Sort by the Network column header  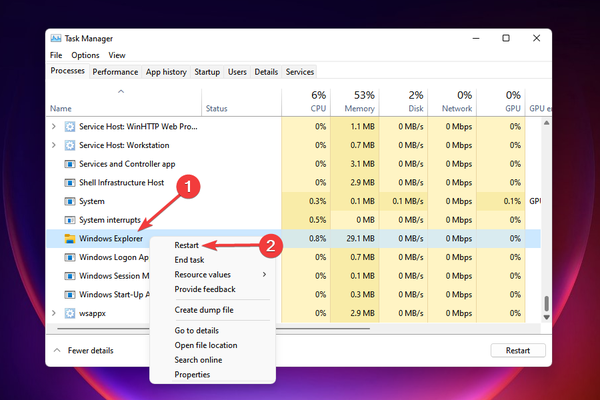pyautogui.click(x=452, y=102)
